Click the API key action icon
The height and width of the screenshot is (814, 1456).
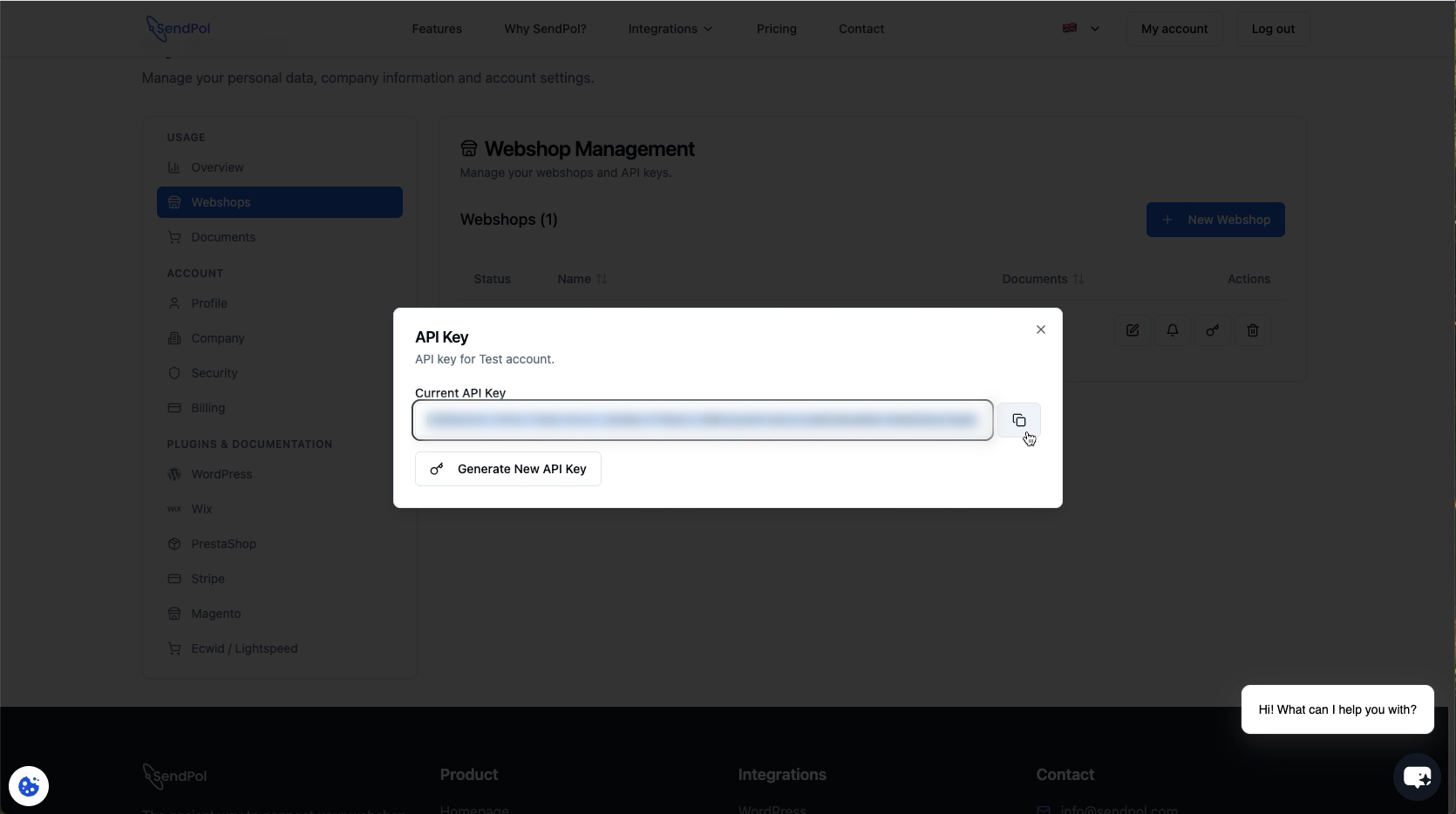click(x=1212, y=330)
